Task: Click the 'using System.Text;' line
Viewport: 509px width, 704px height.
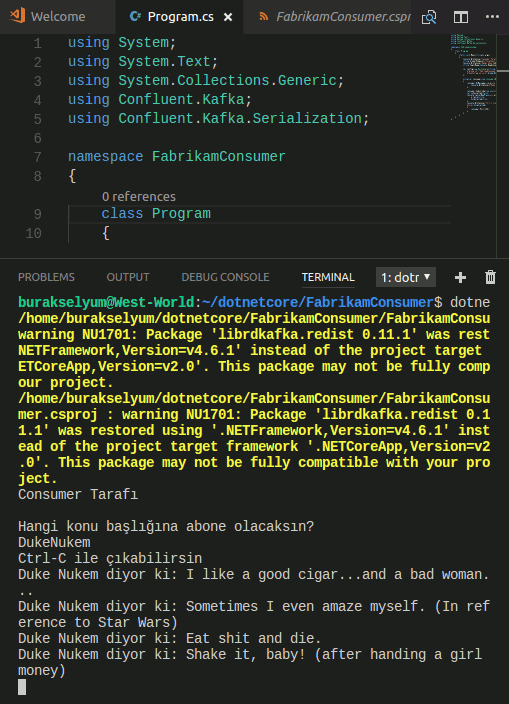Action: (x=143, y=62)
